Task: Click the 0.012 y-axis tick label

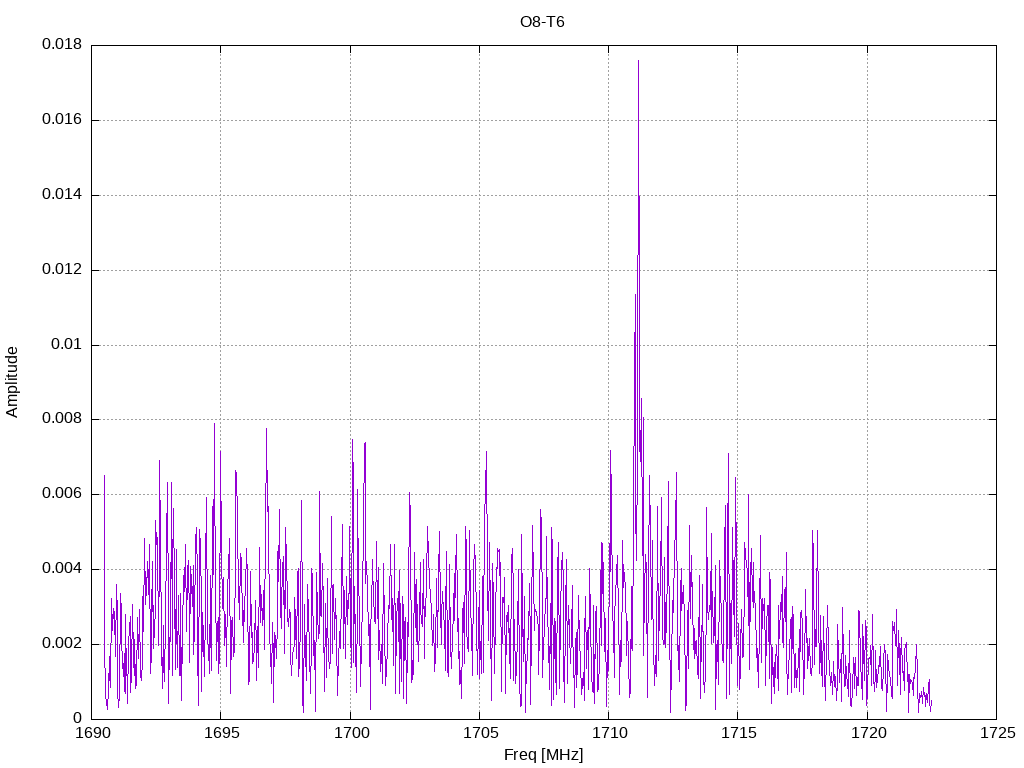Action: [x=62, y=270]
